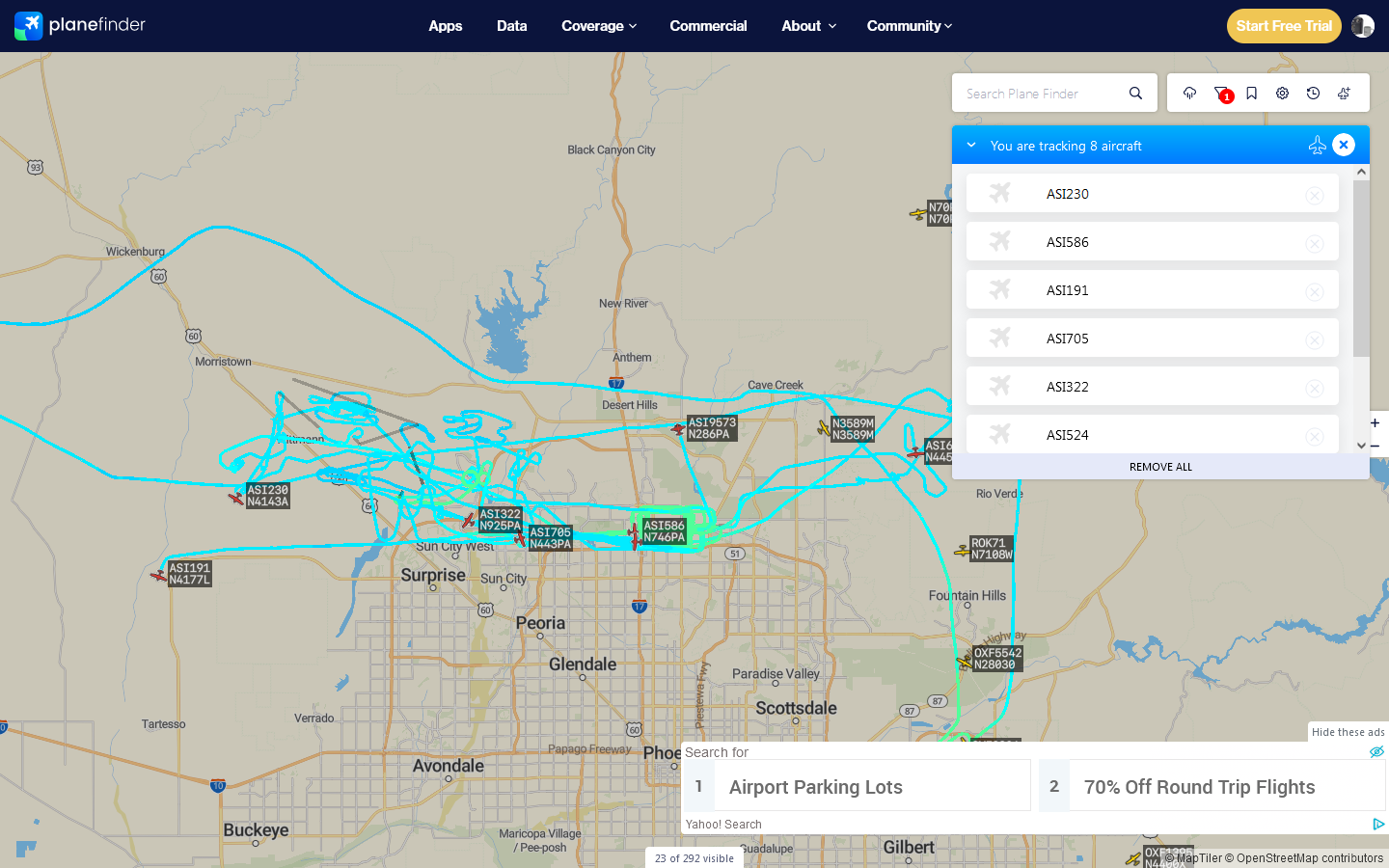This screenshot has width=1389, height=868.
Task: Select the ASI586 aircraft on the map
Action: click(x=635, y=533)
